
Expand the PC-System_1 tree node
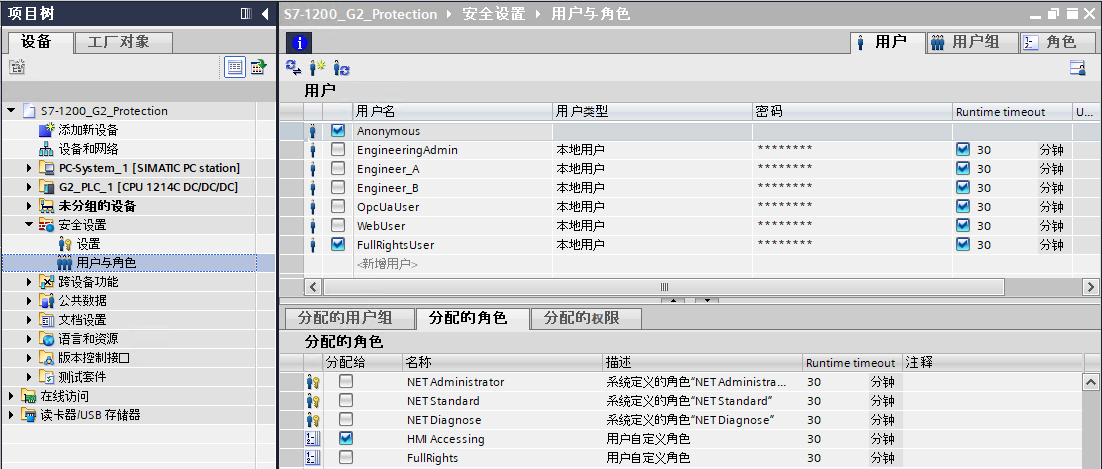[30, 168]
